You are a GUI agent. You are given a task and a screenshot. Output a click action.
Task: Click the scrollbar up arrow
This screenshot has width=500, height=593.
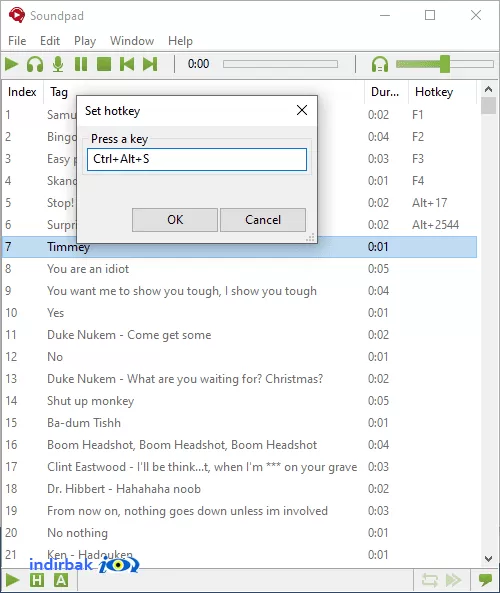pyautogui.click(x=488, y=89)
